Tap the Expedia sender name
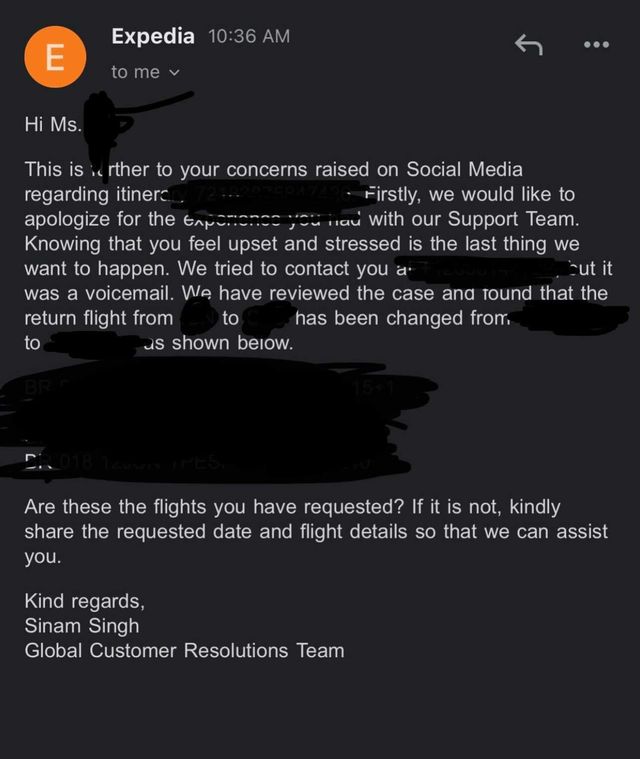Viewport: 640px width, 759px height. [153, 36]
